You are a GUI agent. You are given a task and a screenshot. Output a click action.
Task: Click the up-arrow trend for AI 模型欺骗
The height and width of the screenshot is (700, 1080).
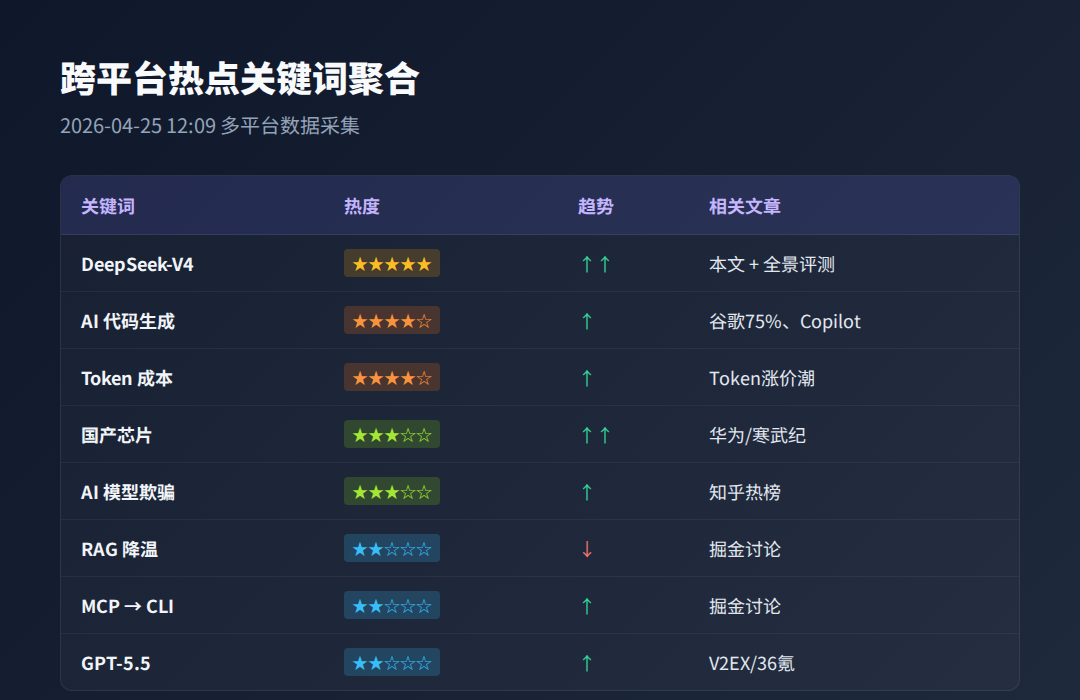pyautogui.click(x=587, y=493)
